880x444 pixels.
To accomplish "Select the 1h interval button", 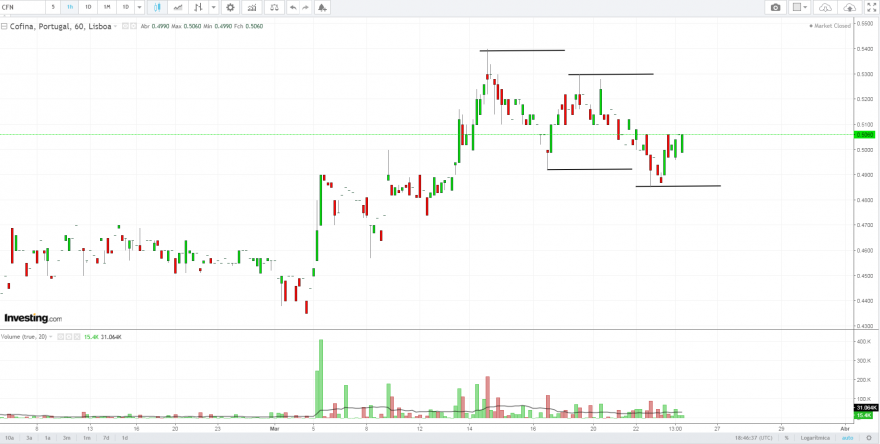I will tap(70, 7).
